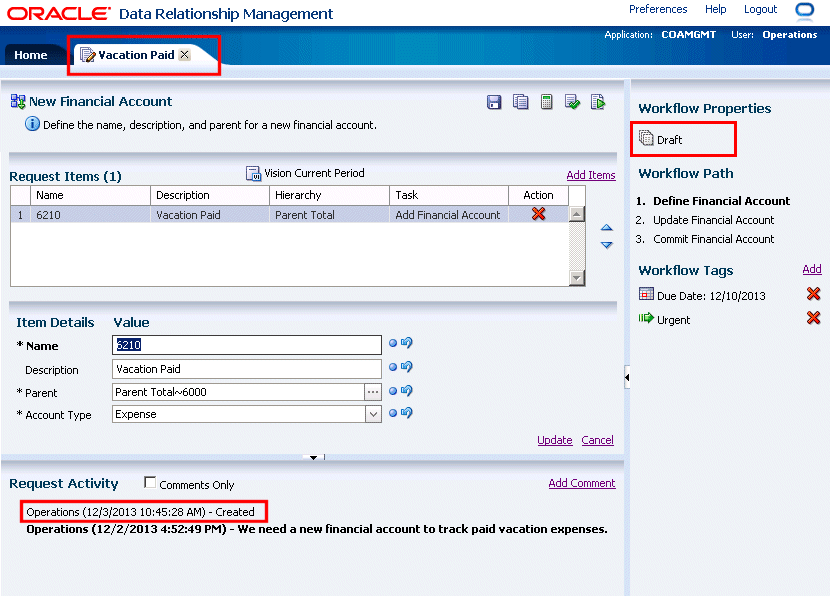Screen dimensions: 830x596
Task: Click the Urgent green arrow tag icon
Action: [x=646, y=318]
